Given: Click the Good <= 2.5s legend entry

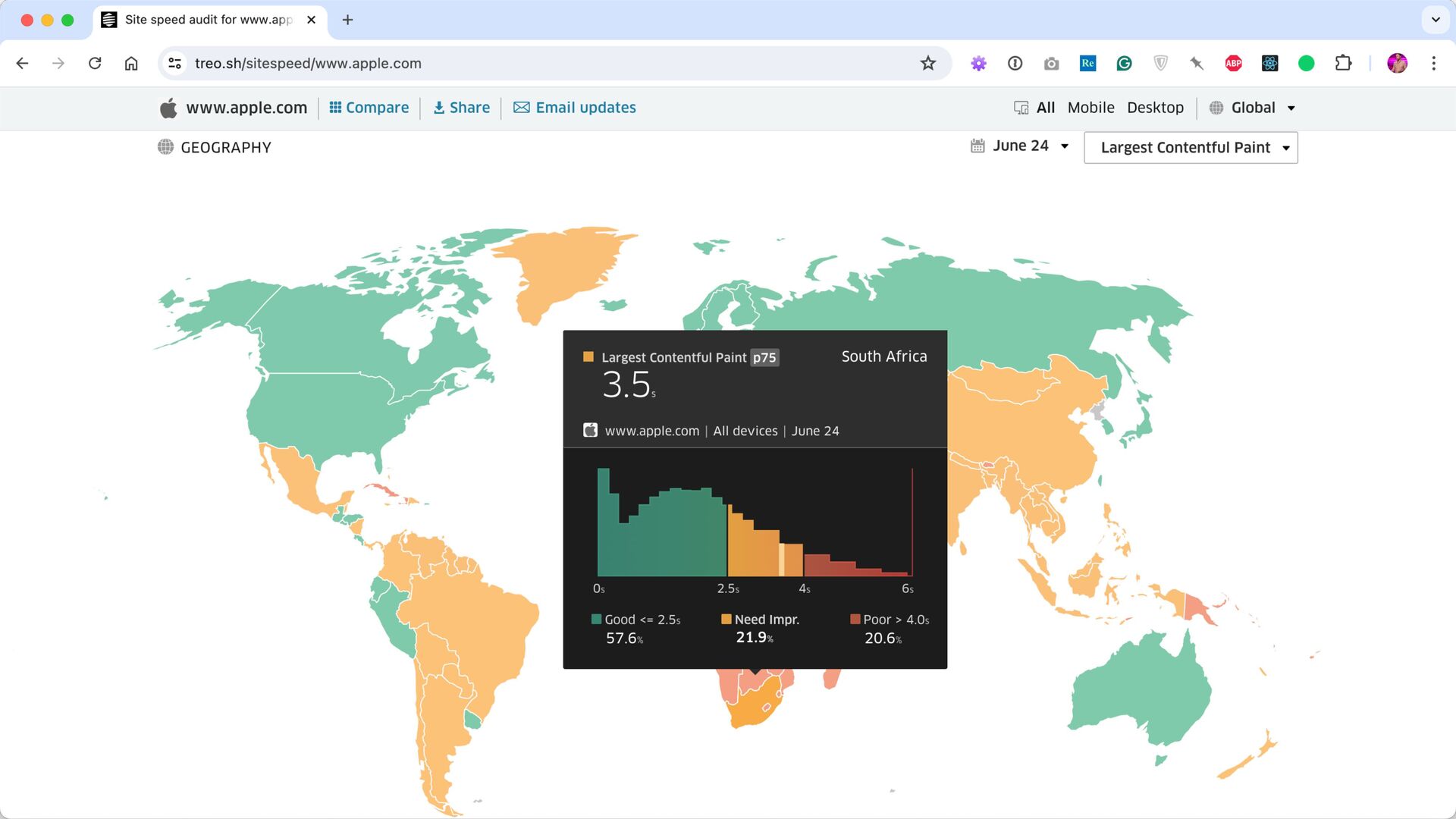Looking at the screenshot, I should click(x=635, y=620).
